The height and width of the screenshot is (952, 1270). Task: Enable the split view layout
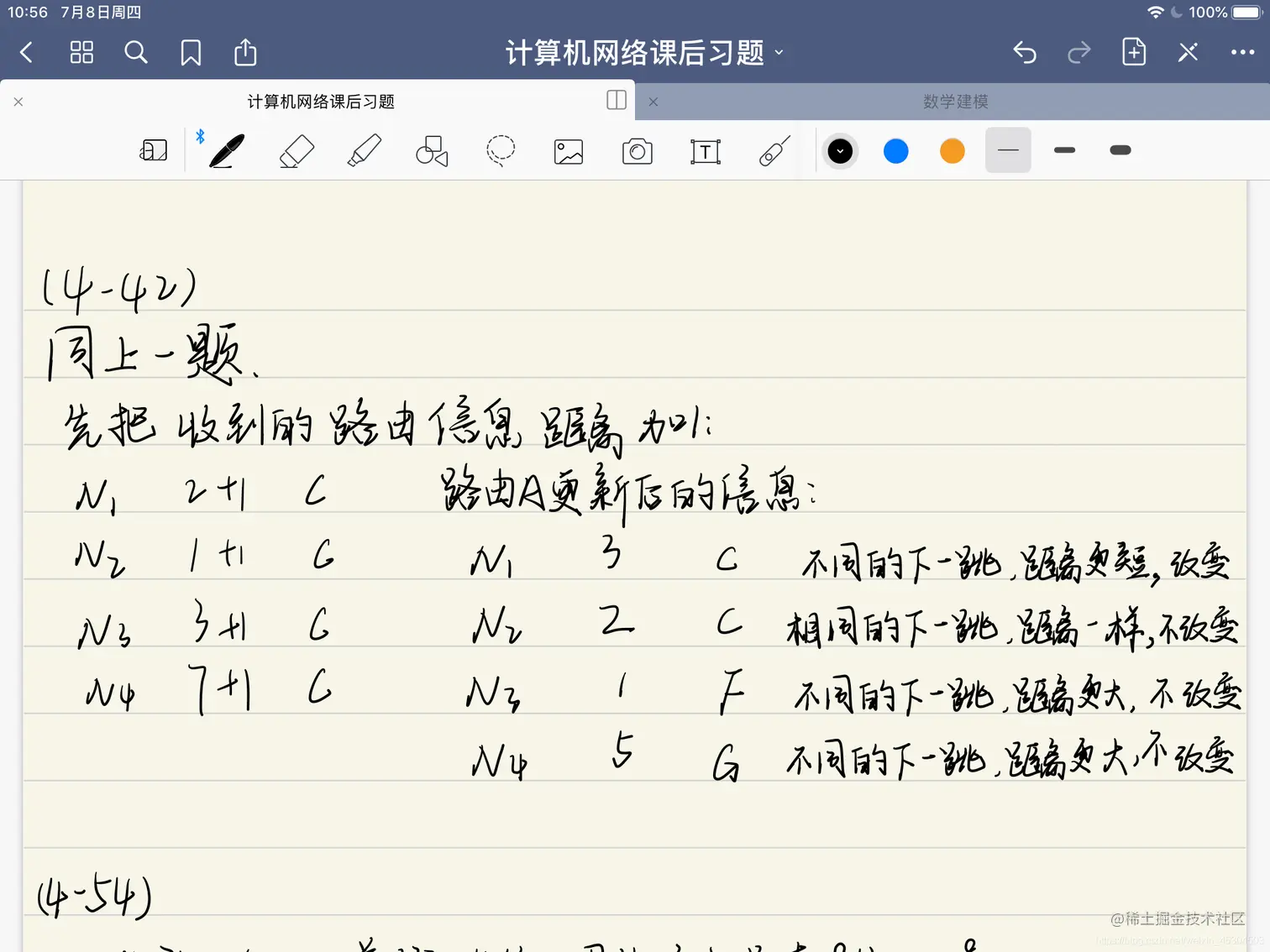pyautogui.click(x=616, y=100)
